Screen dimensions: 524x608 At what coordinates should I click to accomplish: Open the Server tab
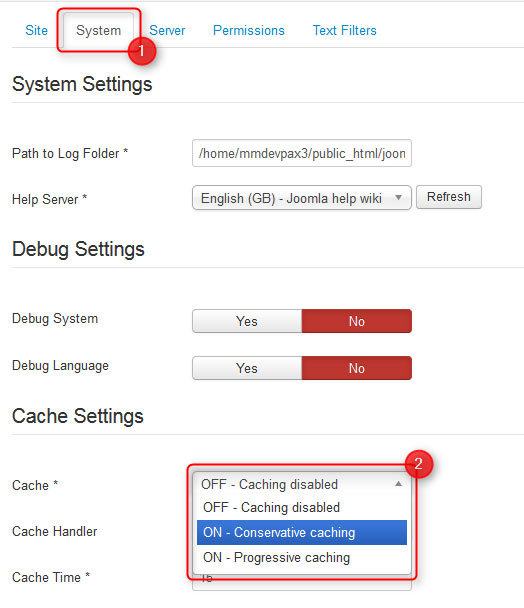coord(167,30)
